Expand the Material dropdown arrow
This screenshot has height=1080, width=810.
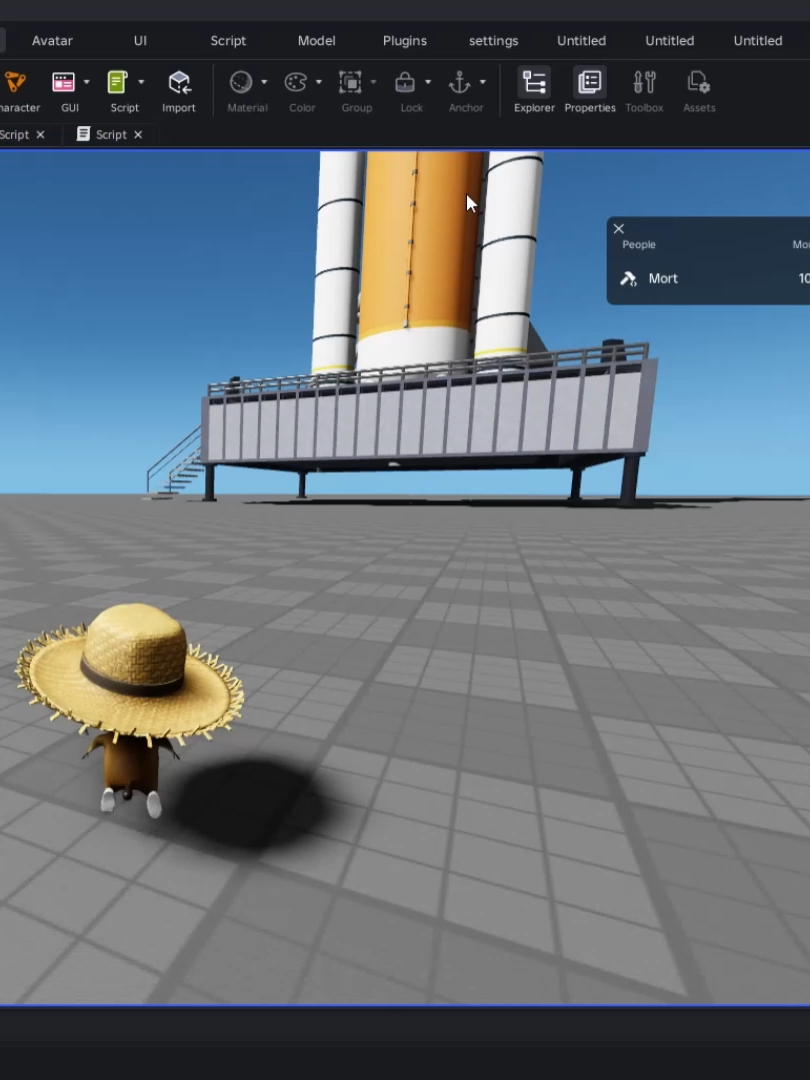(264, 82)
